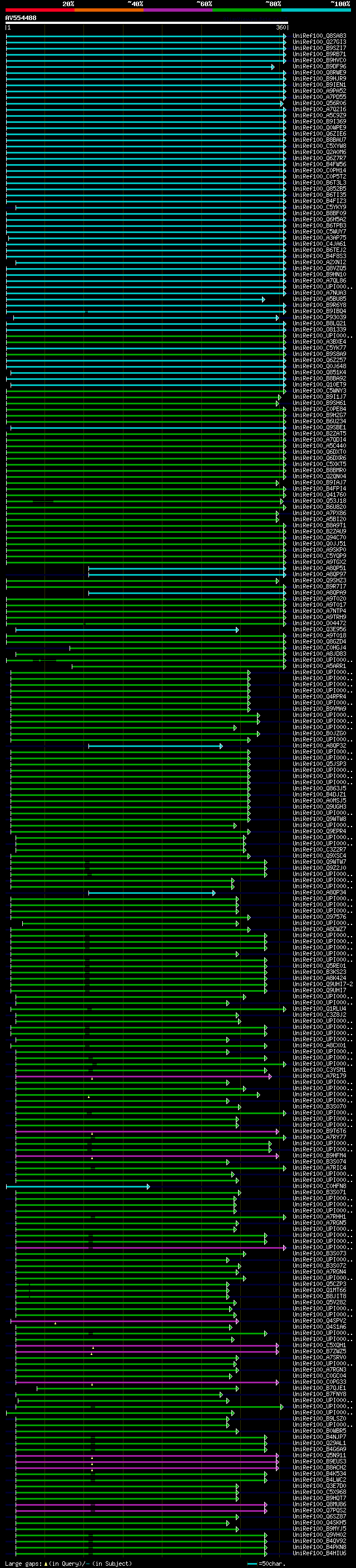Viewport: 356px width, 1568px height.
Task: Select the UniRef100_B9VMA9 hit label
Action: click(x=319, y=709)
